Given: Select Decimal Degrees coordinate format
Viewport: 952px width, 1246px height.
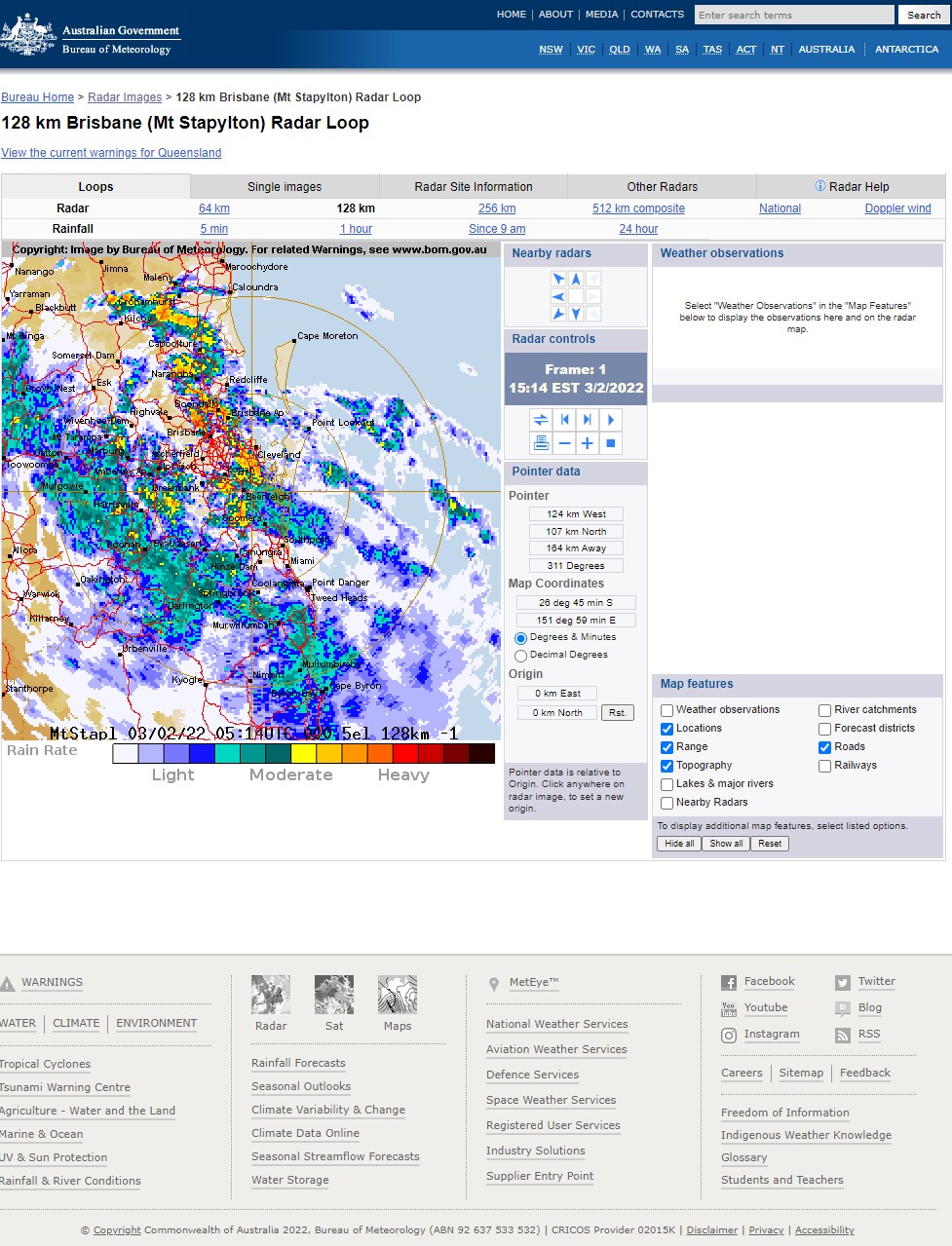Looking at the screenshot, I should 520,656.
